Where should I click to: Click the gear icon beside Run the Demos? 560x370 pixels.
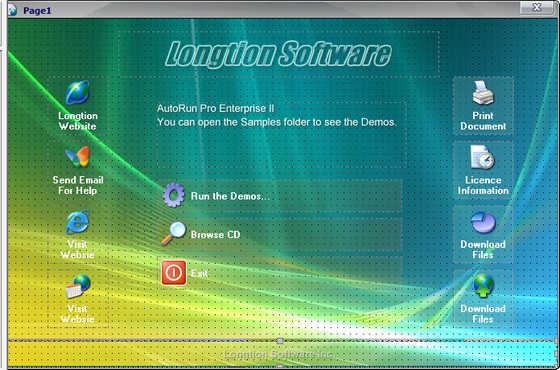pyautogui.click(x=174, y=195)
